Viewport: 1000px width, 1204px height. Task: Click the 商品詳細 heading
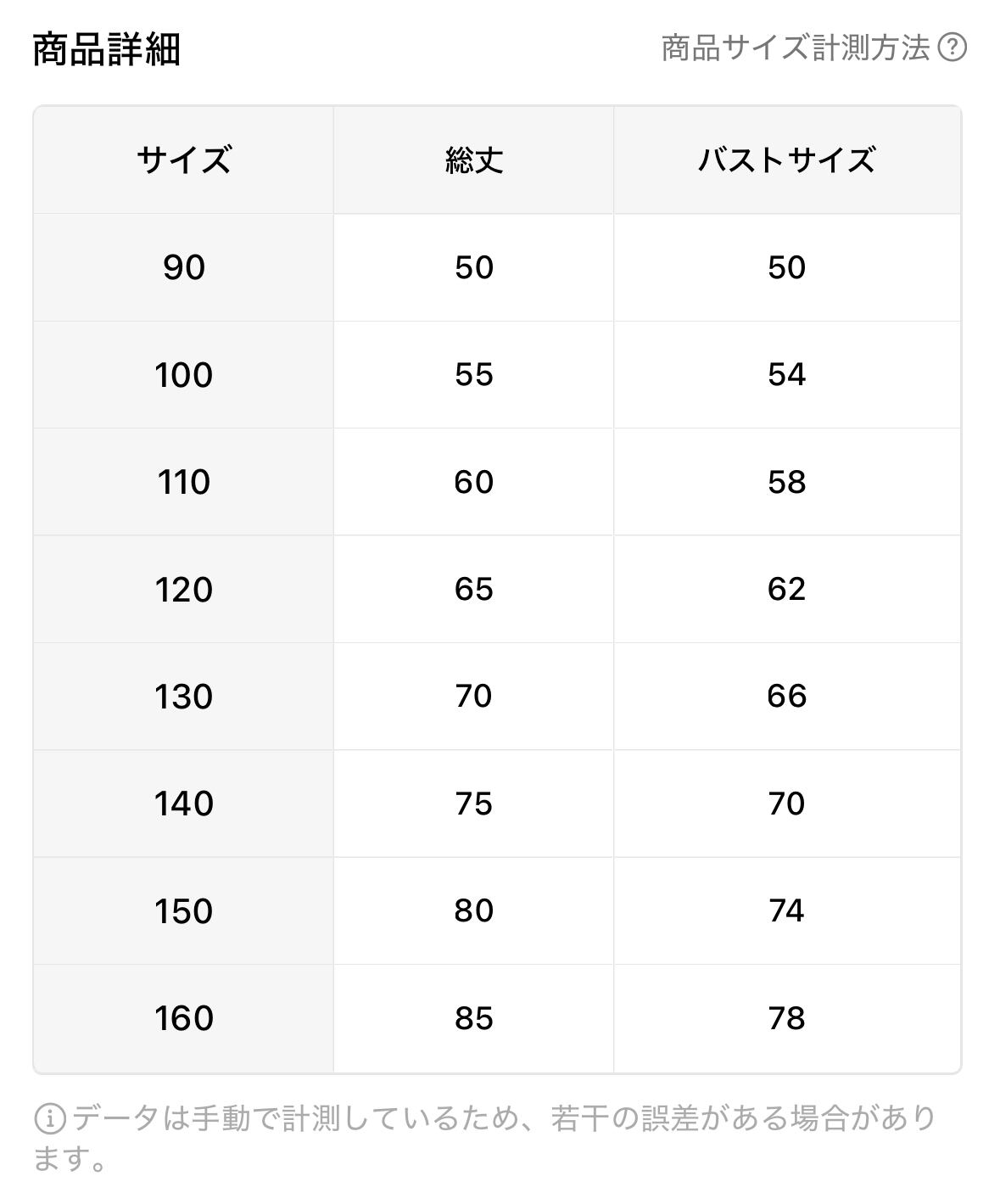click(107, 49)
